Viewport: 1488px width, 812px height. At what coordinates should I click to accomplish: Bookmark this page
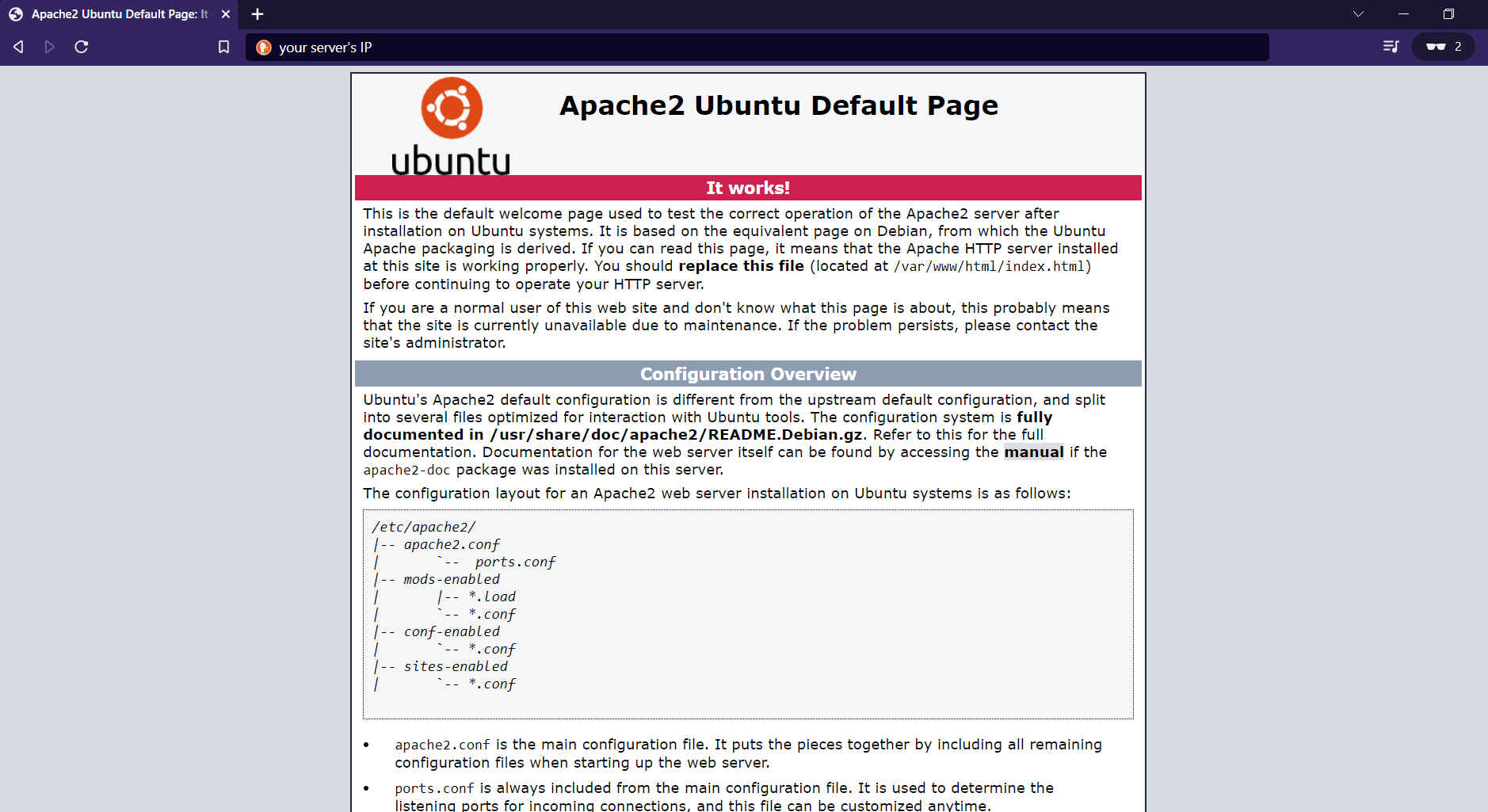pyautogui.click(x=223, y=47)
